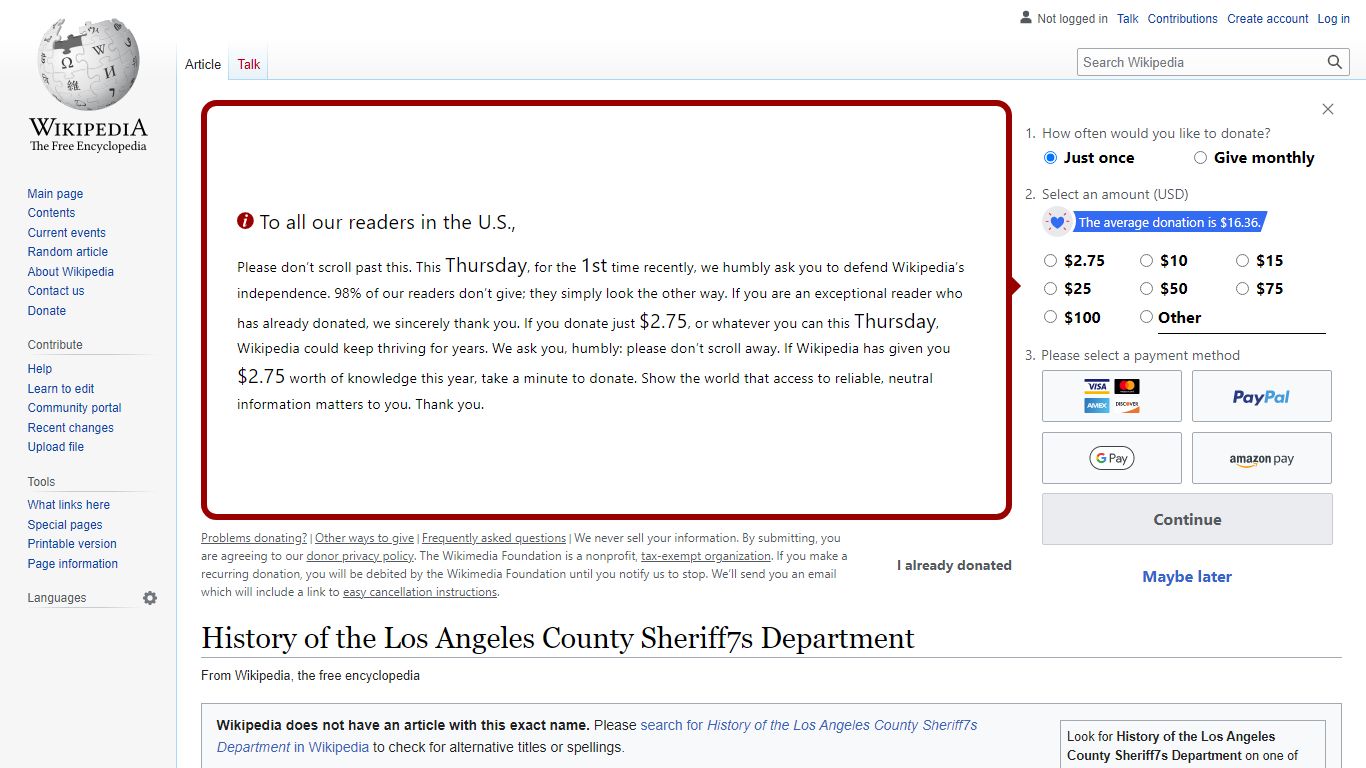Image resolution: width=1366 pixels, height=768 pixels.
Task: Open Contact us sidebar link
Action: point(56,291)
